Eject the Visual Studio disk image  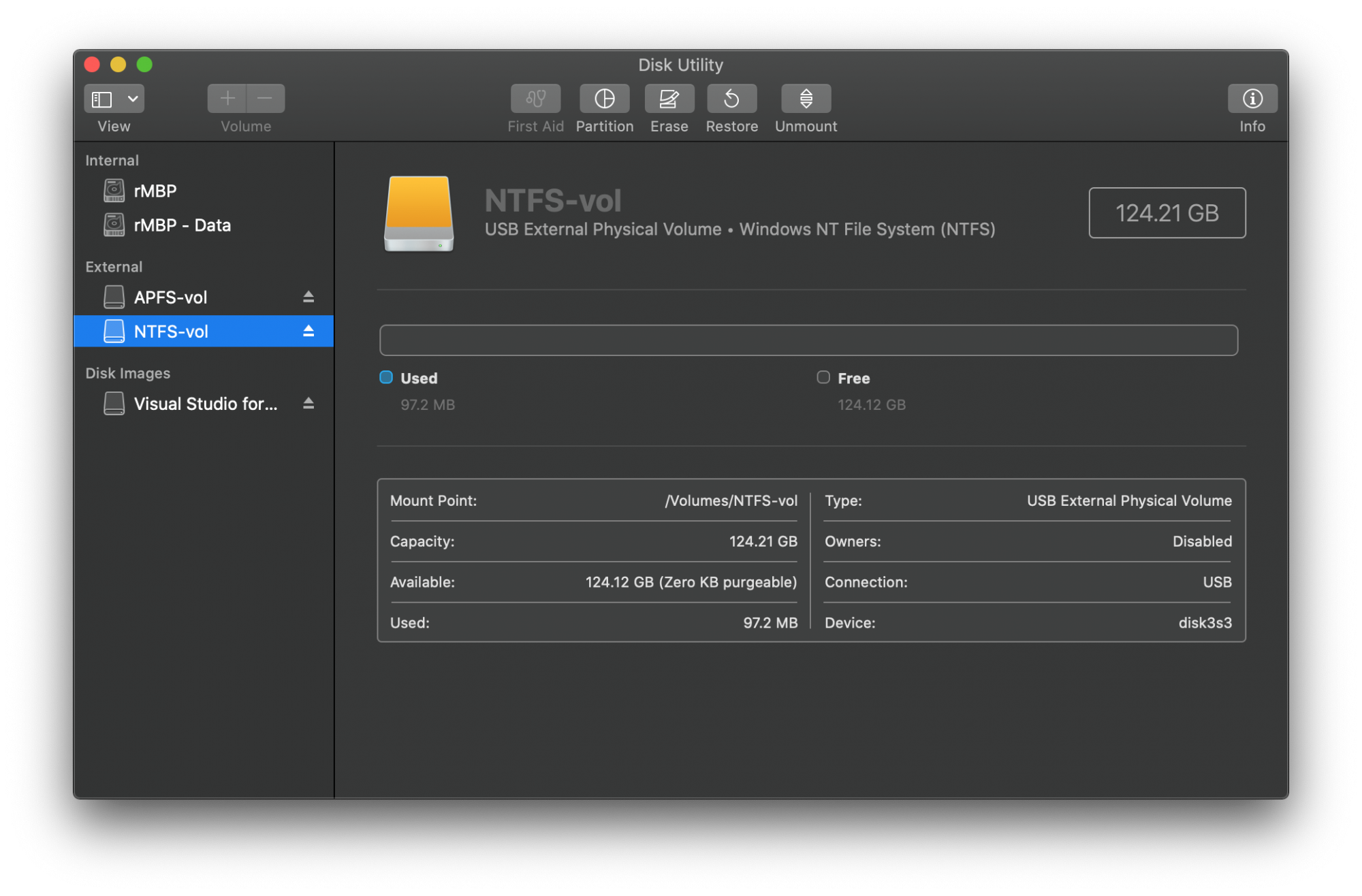coord(308,403)
